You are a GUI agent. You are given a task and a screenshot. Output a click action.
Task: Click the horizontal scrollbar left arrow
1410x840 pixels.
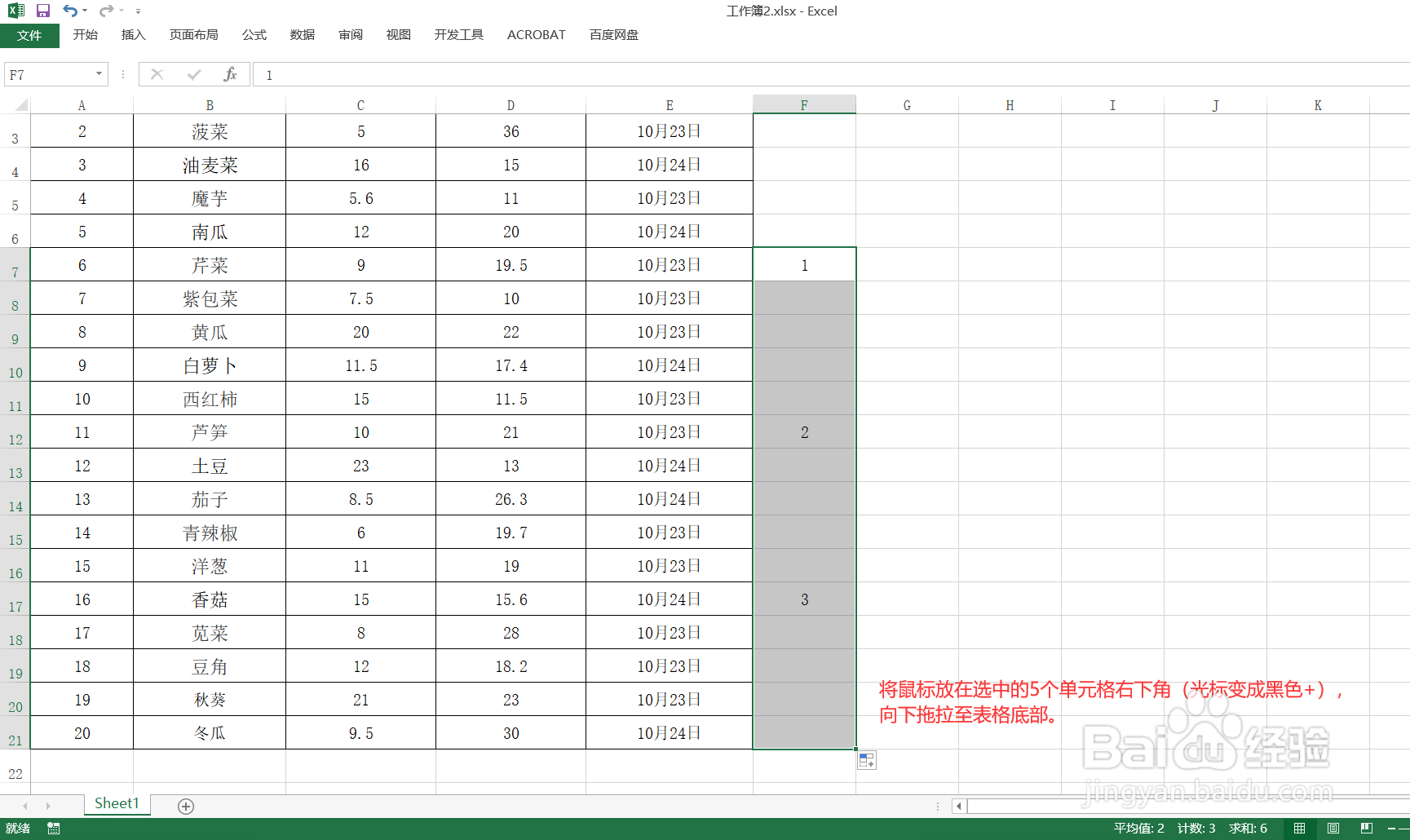[x=959, y=807]
